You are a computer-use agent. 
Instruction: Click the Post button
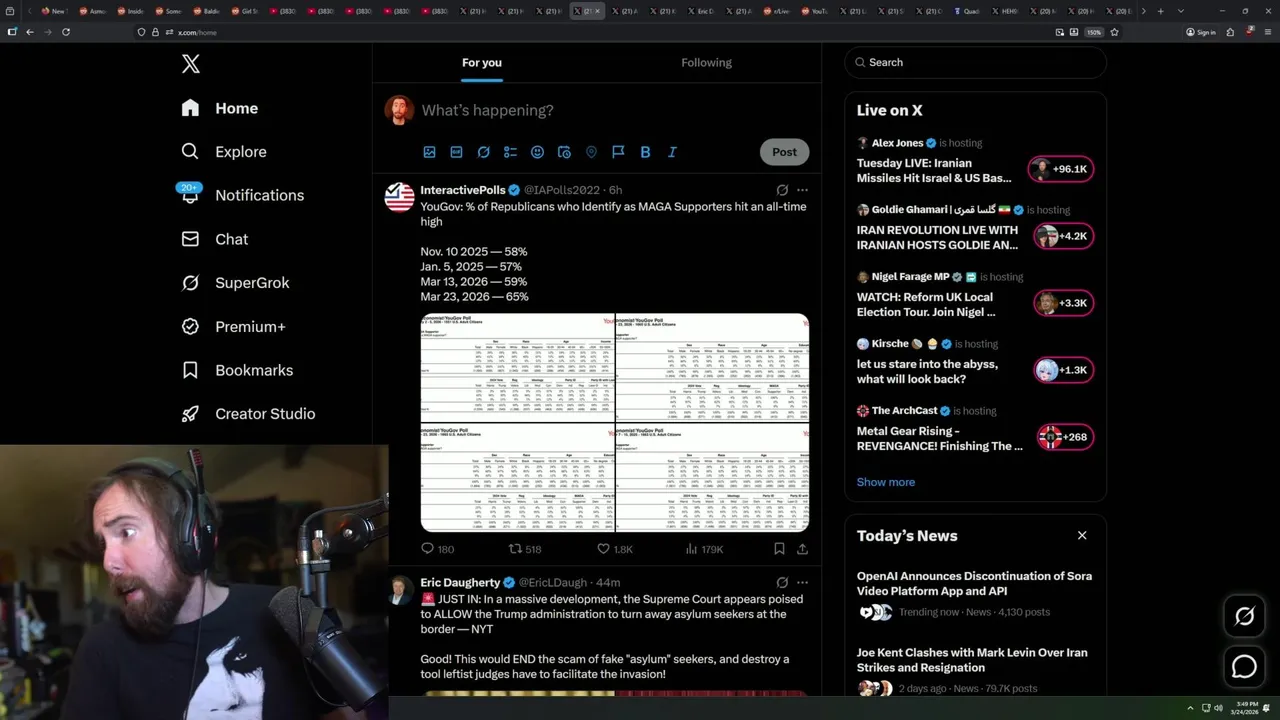(784, 152)
